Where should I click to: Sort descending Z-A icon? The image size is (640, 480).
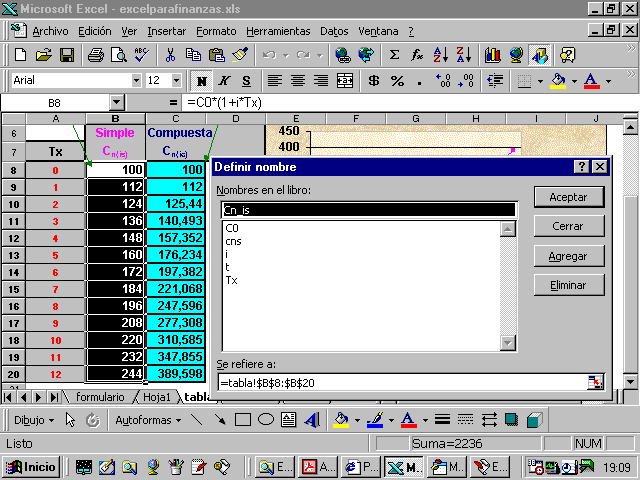point(463,55)
